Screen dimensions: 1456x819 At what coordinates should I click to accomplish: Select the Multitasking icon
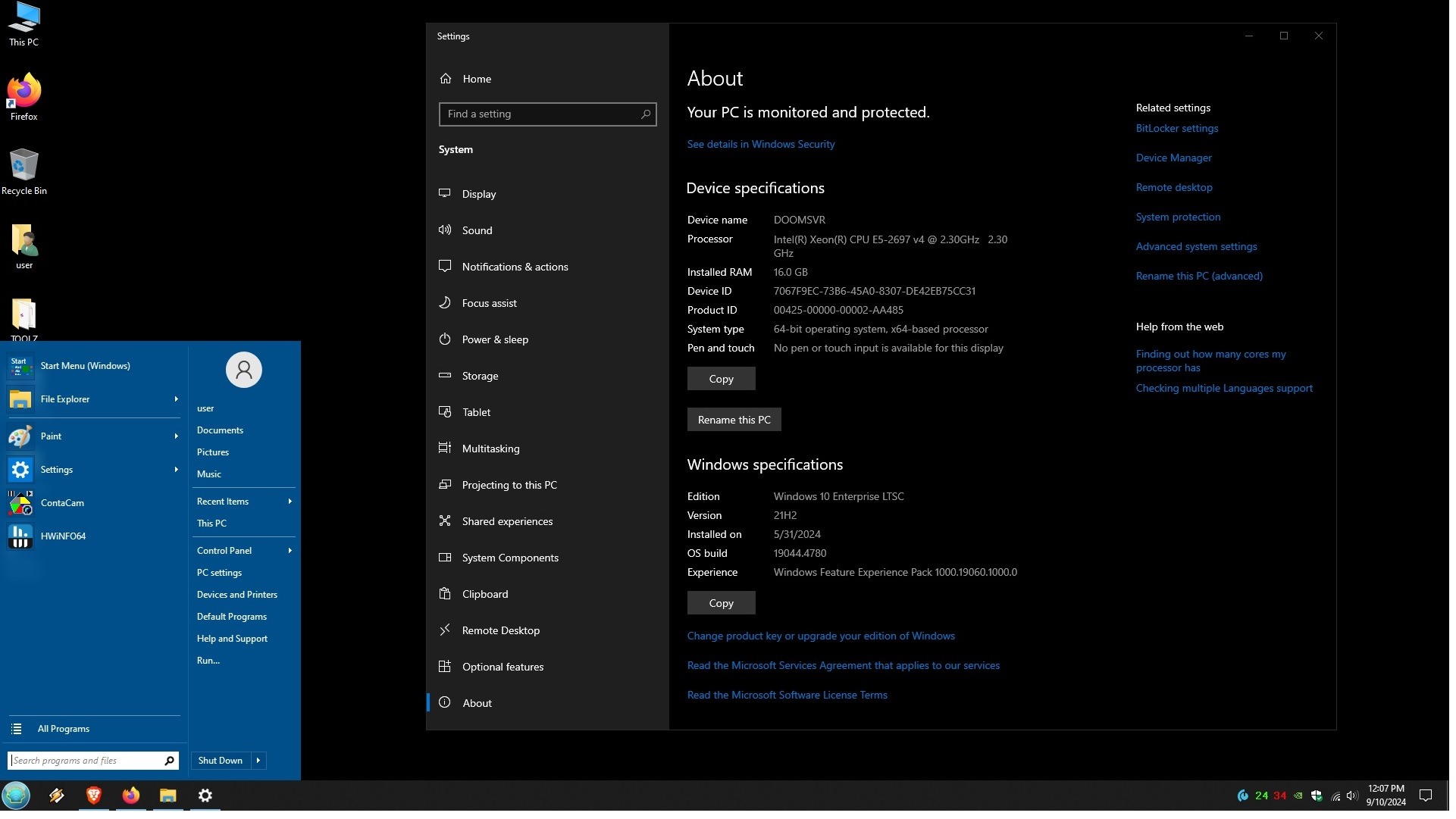pyautogui.click(x=445, y=448)
